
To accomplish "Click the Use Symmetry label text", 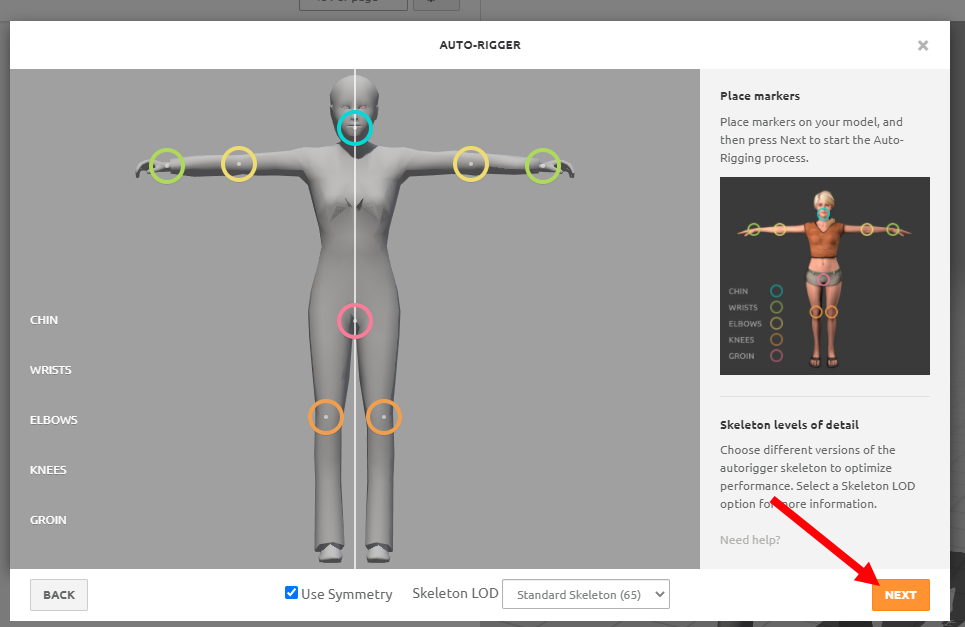I will [346, 594].
